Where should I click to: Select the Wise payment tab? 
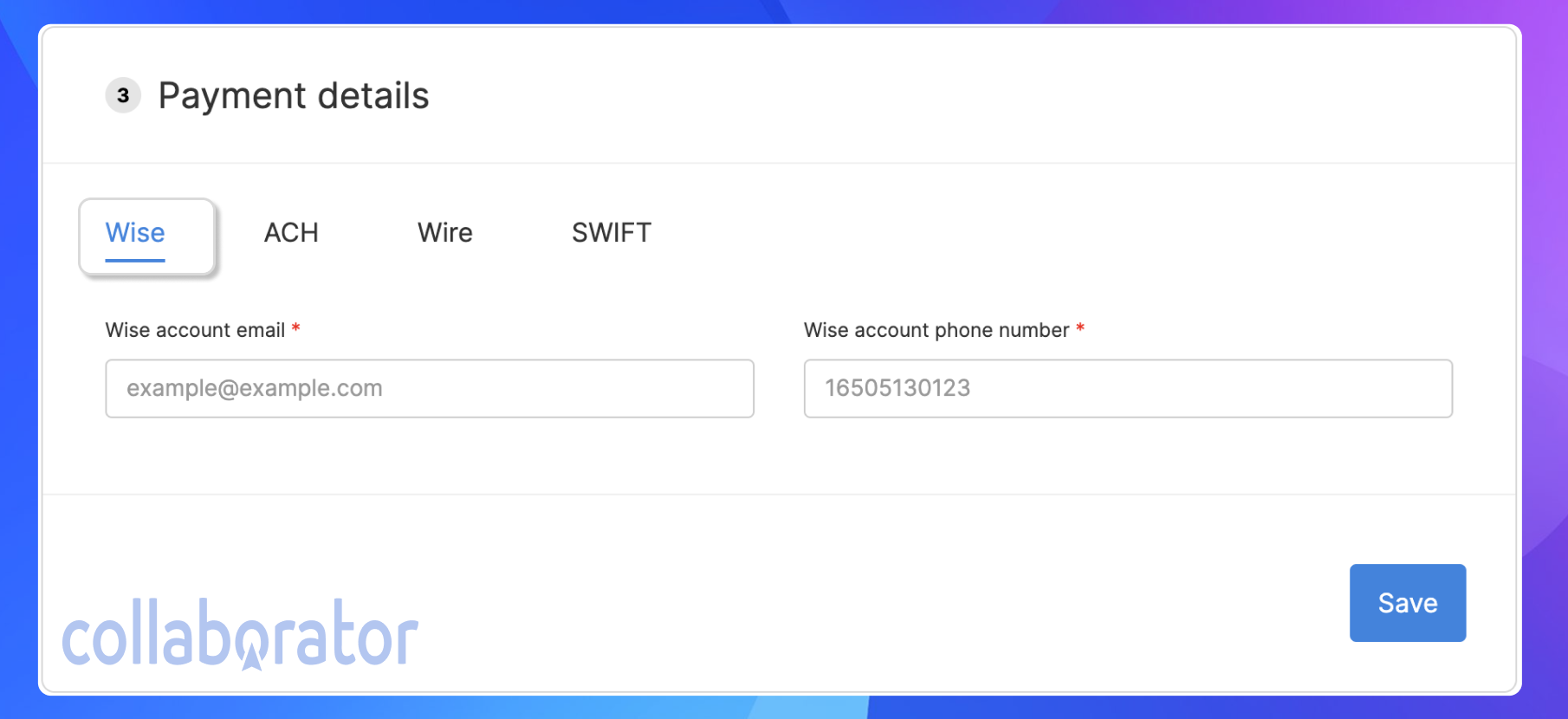point(146,236)
